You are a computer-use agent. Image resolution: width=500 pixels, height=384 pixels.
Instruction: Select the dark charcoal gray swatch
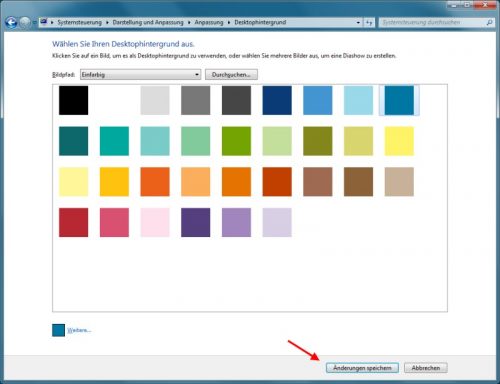pyautogui.click(x=236, y=100)
